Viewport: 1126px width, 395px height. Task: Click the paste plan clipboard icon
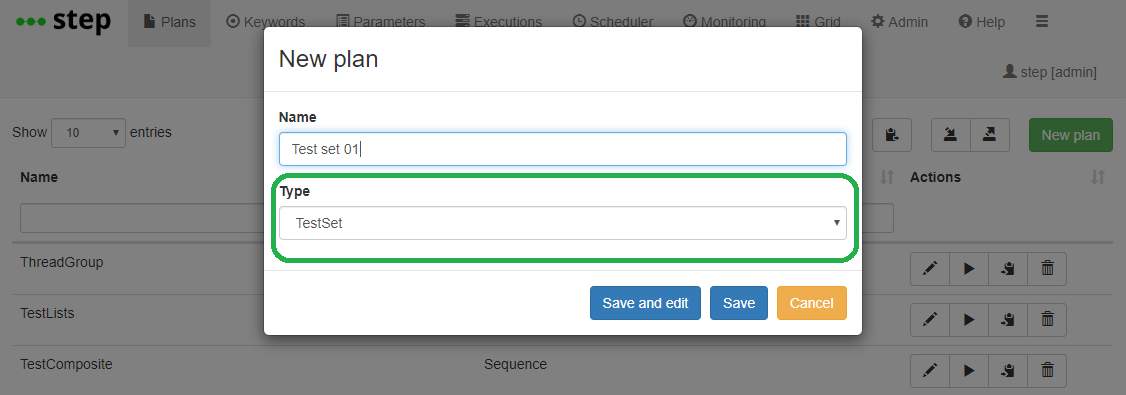(892, 135)
